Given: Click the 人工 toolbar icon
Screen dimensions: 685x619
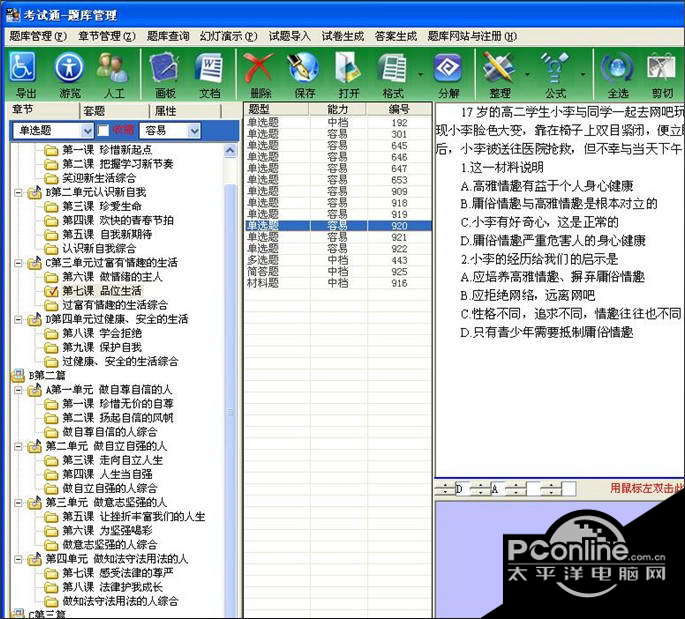Looking at the screenshot, I should tap(113, 74).
